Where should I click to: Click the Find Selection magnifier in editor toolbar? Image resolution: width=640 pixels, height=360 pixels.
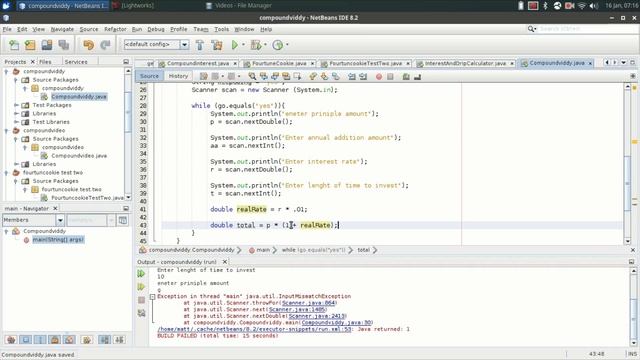pos(252,76)
